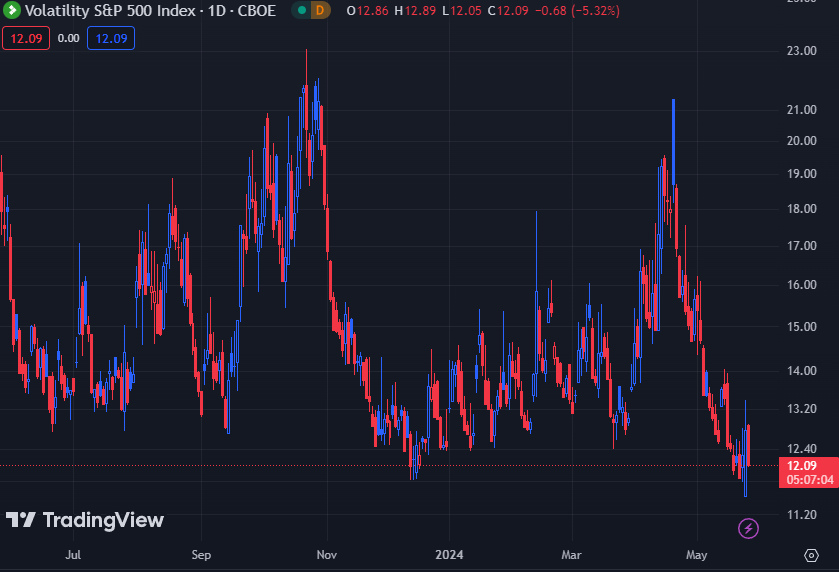Open chart settings hexagon gear icon
Screen dimensions: 839x572
coord(811,555)
